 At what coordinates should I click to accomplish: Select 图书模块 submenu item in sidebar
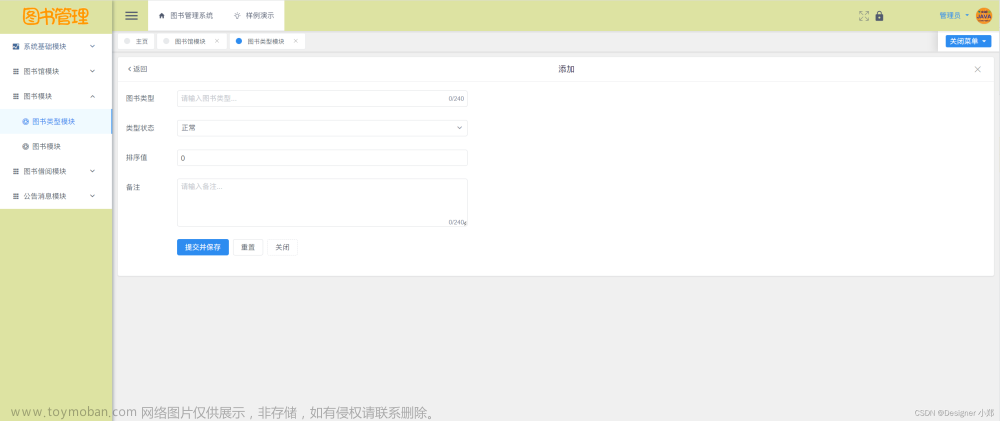point(55,146)
